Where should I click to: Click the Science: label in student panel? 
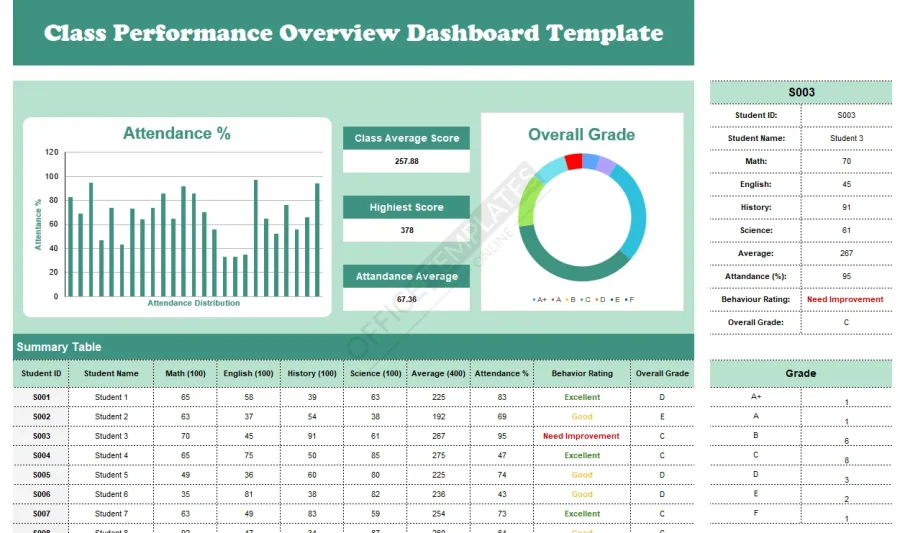point(756,230)
